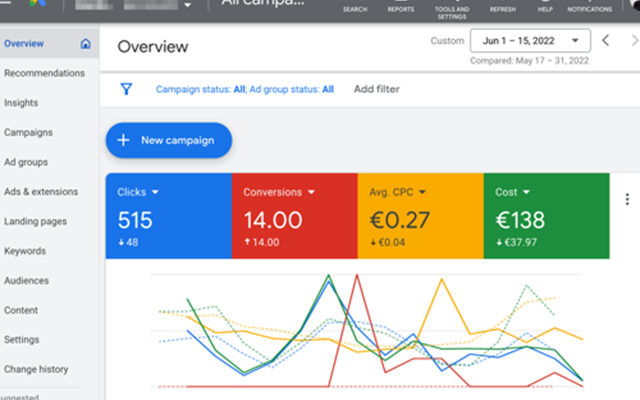Open the Jun 1 – 15, 2022 date picker
The width and height of the screenshot is (640, 400).
click(x=530, y=40)
